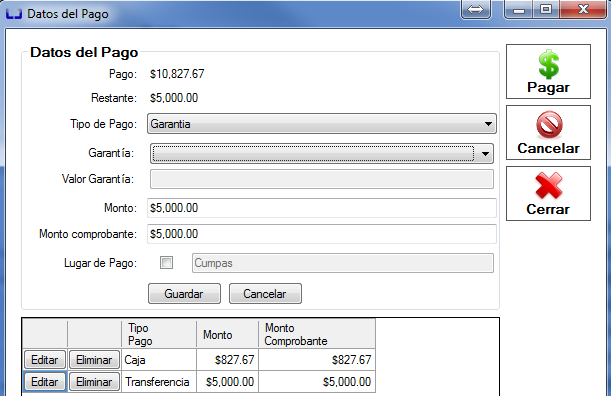Click the Cerrar button with red X

coord(548,193)
